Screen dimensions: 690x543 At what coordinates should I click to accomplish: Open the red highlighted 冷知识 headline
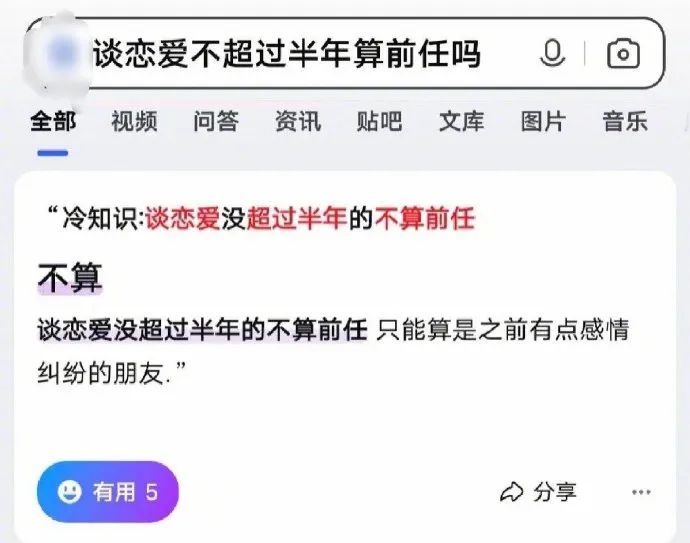point(262,218)
